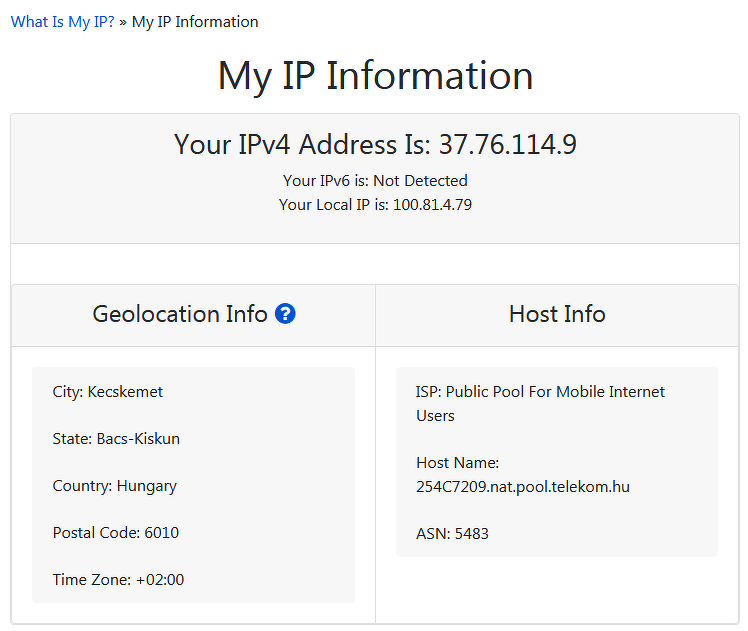
Task: Click the Country: Hungary entry
Action: pos(114,486)
